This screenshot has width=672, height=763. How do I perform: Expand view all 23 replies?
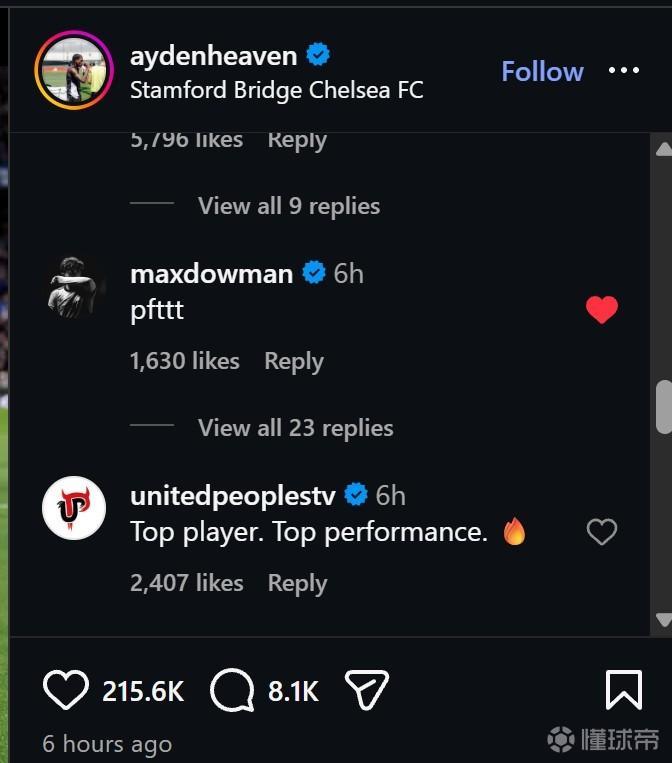[295, 428]
